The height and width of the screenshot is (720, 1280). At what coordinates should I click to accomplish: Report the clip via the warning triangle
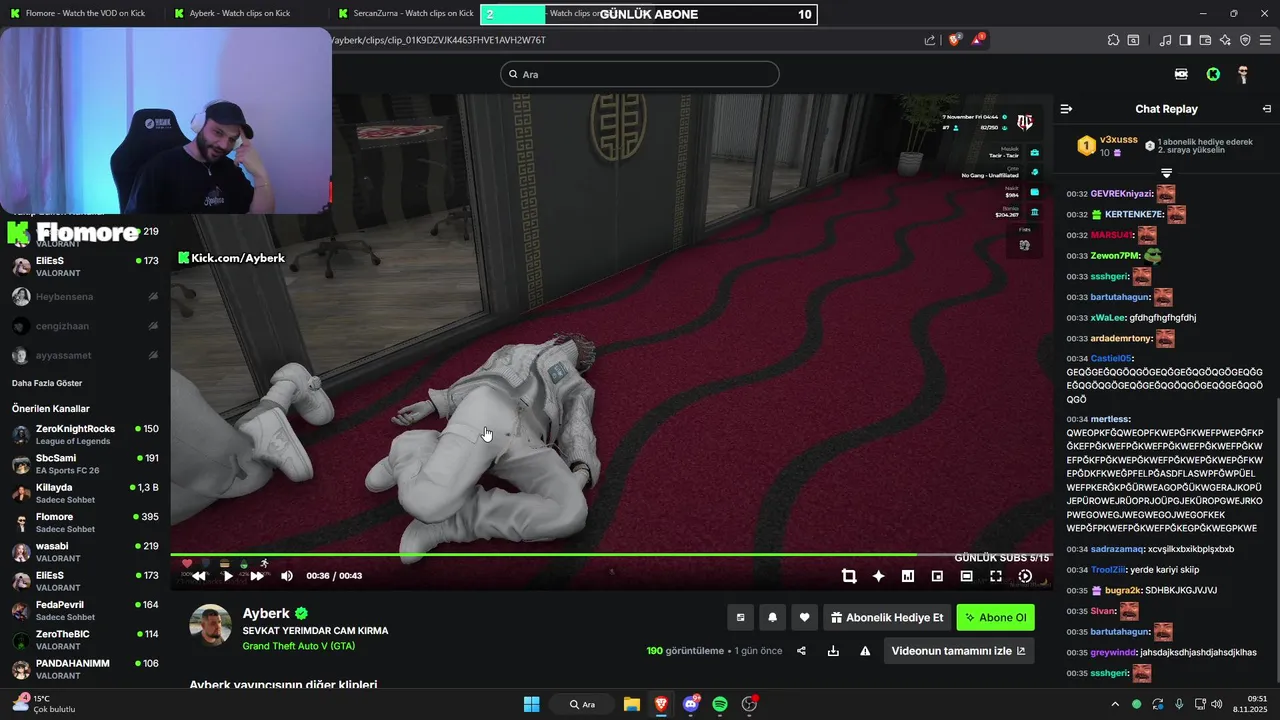pyautogui.click(x=865, y=651)
